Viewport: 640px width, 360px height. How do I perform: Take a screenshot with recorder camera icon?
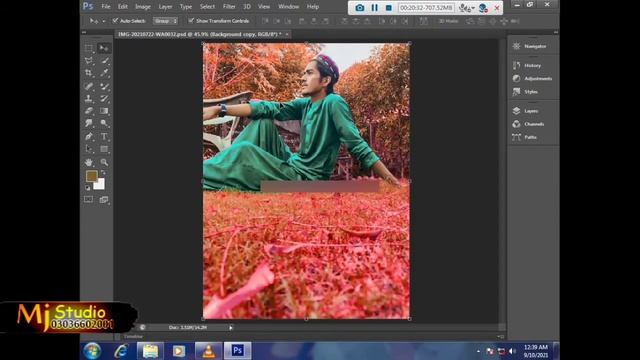(359, 8)
